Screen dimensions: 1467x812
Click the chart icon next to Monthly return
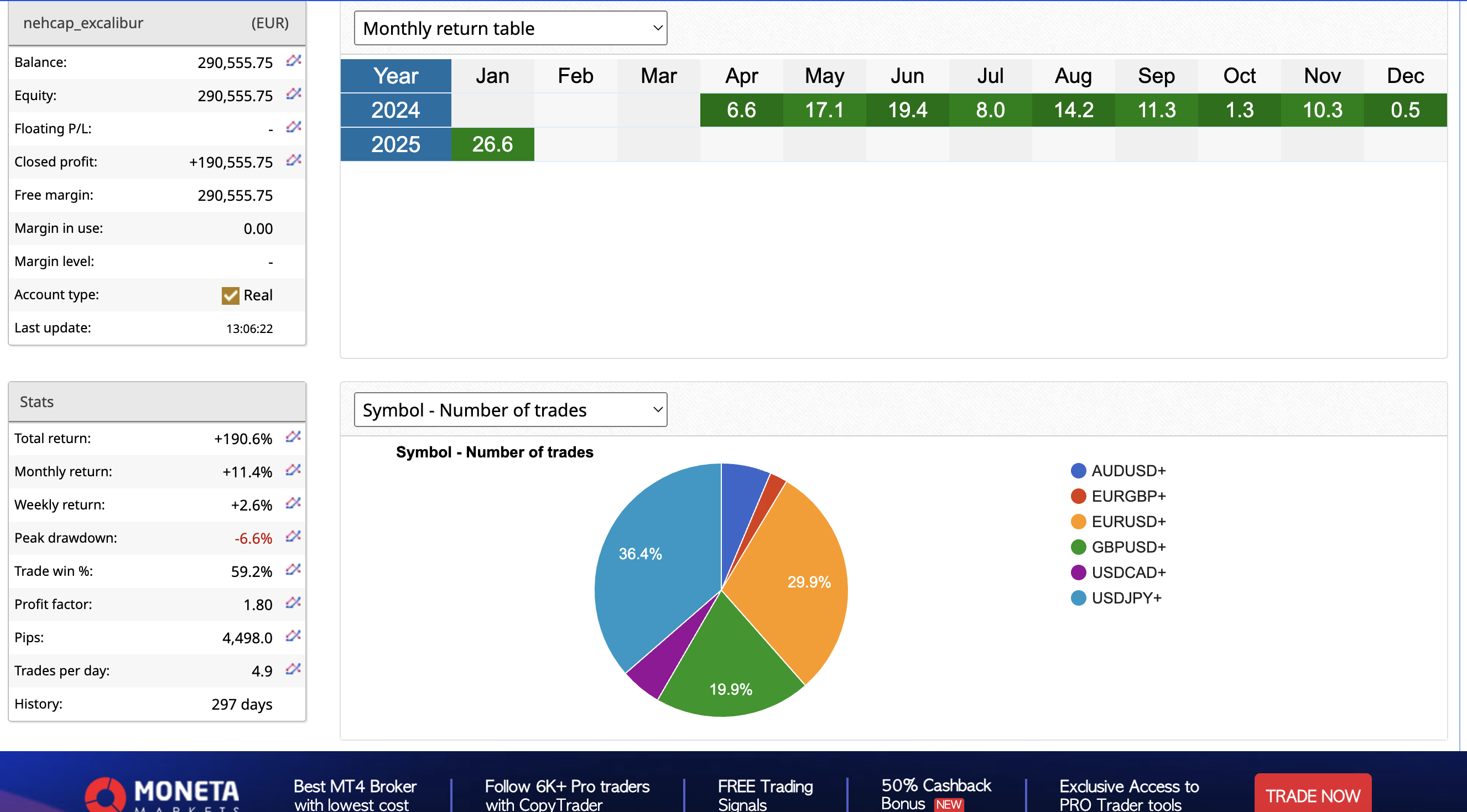coord(293,470)
